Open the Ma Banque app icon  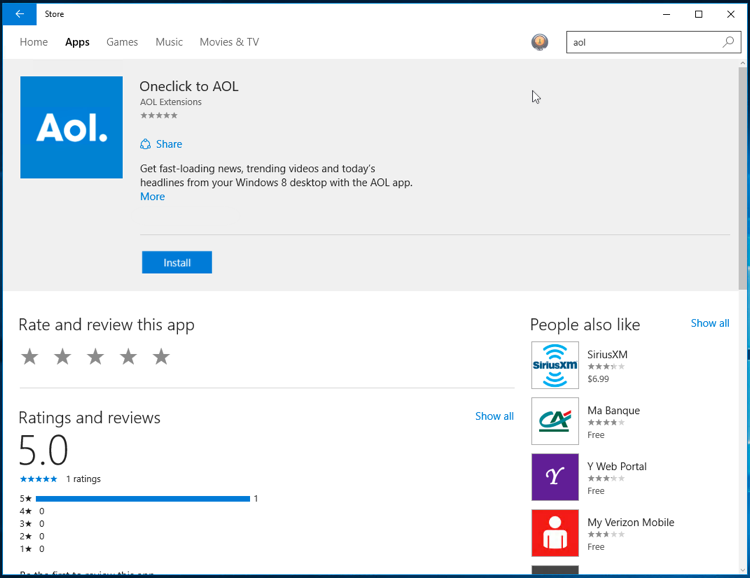pos(555,421)
